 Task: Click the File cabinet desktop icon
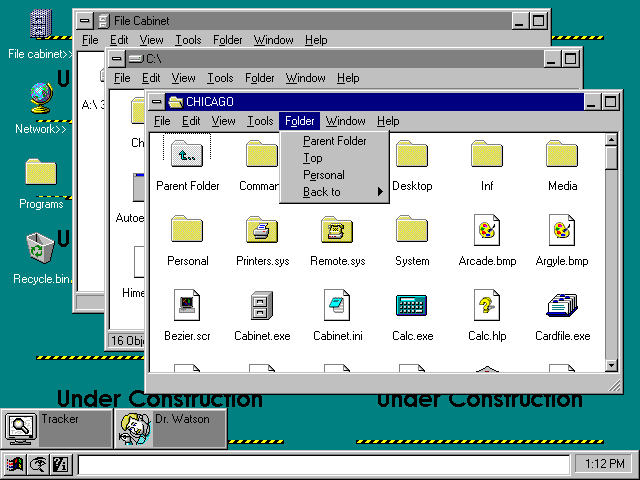(x=41, y=24)
